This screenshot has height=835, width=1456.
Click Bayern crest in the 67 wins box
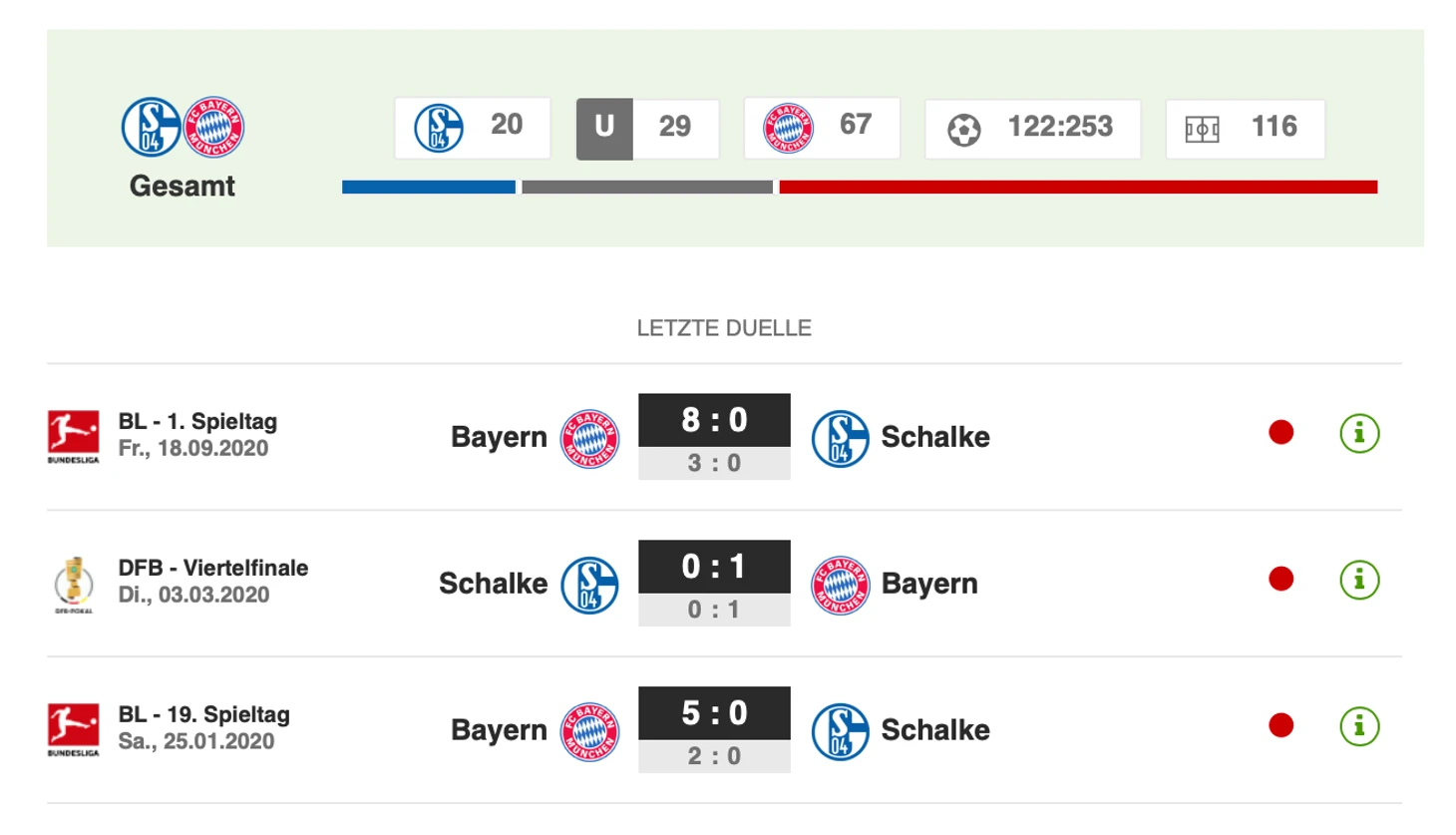(x=788, y=129)
